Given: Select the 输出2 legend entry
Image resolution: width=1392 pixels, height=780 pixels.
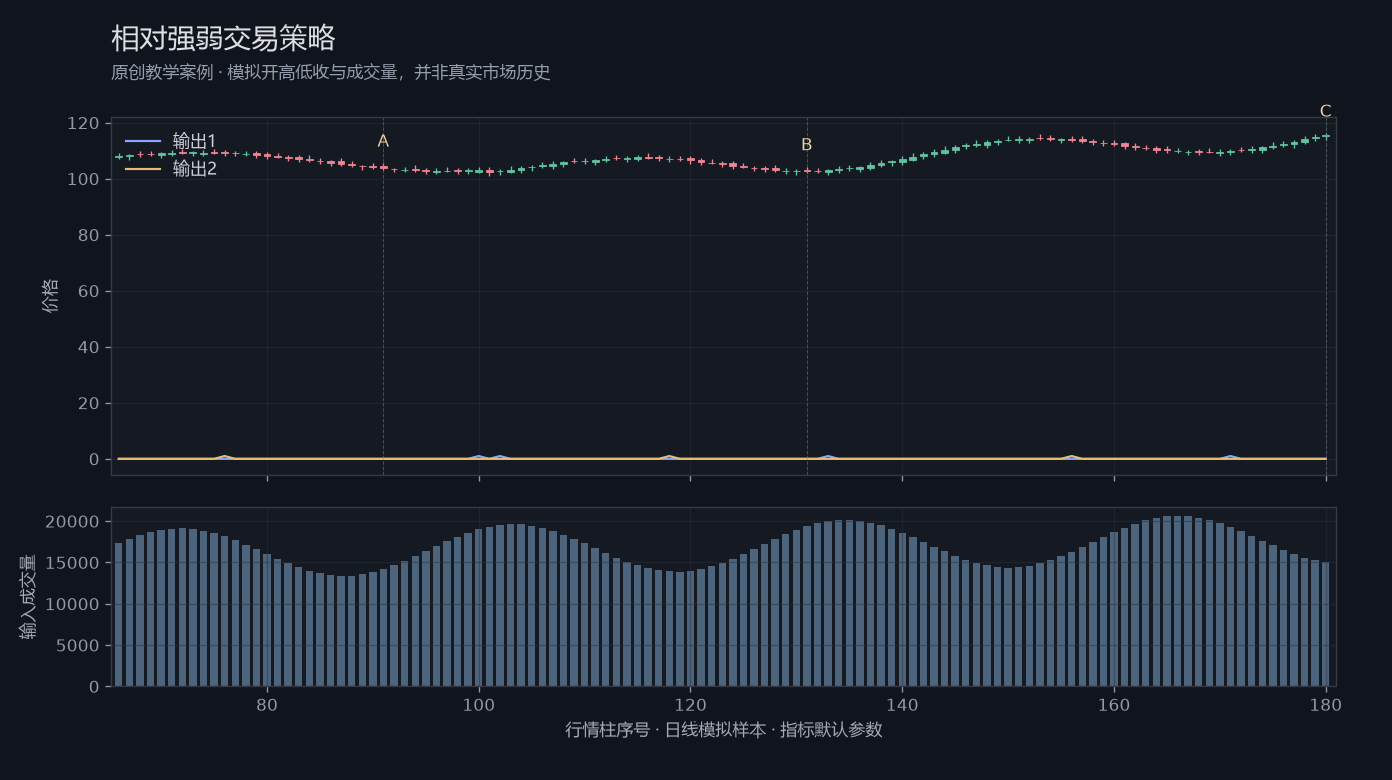Looking at the screenshot, I should [171, 169].
